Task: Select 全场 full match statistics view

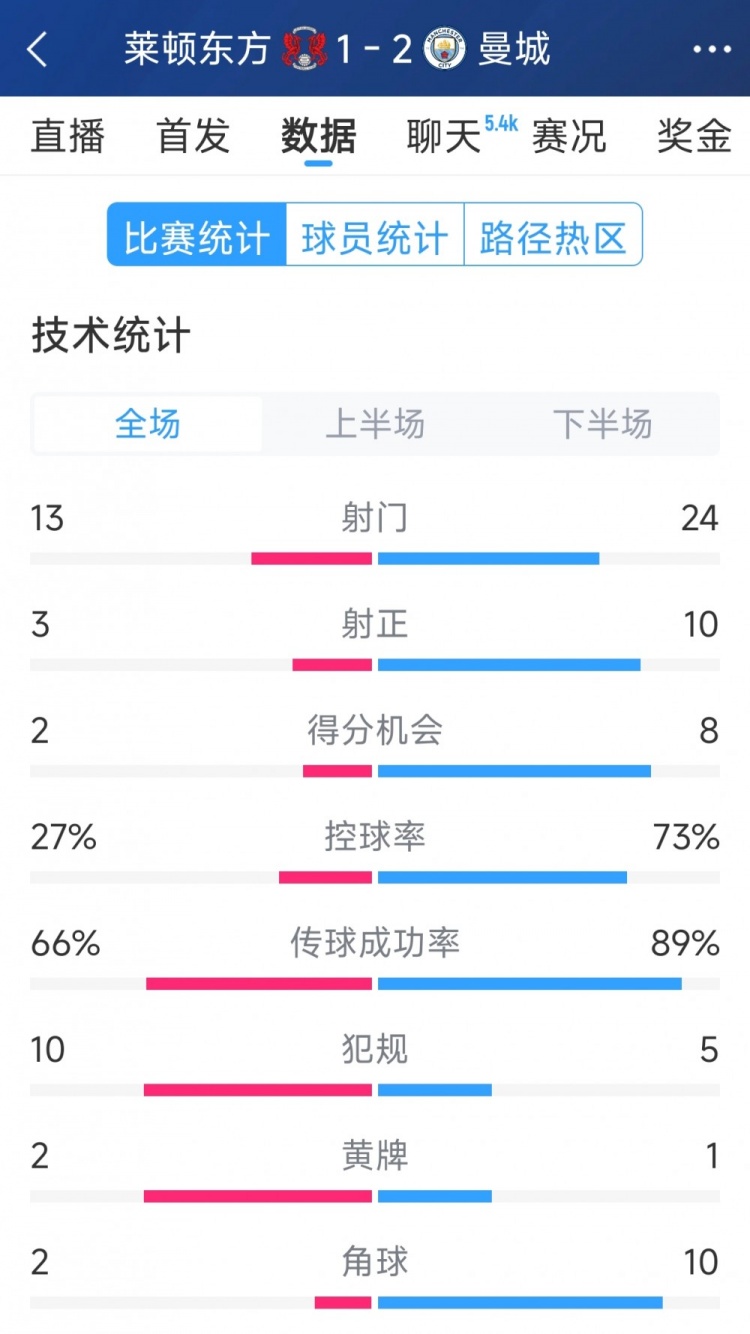Action: coord(147,424)
